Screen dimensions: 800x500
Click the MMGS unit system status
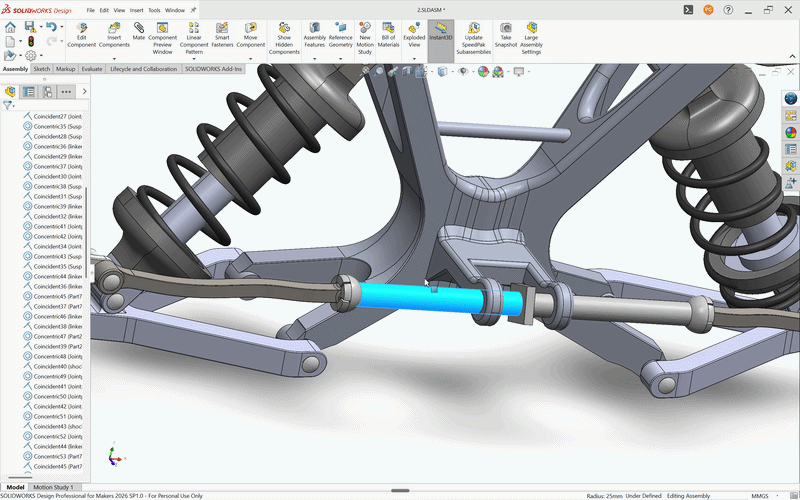760,496
